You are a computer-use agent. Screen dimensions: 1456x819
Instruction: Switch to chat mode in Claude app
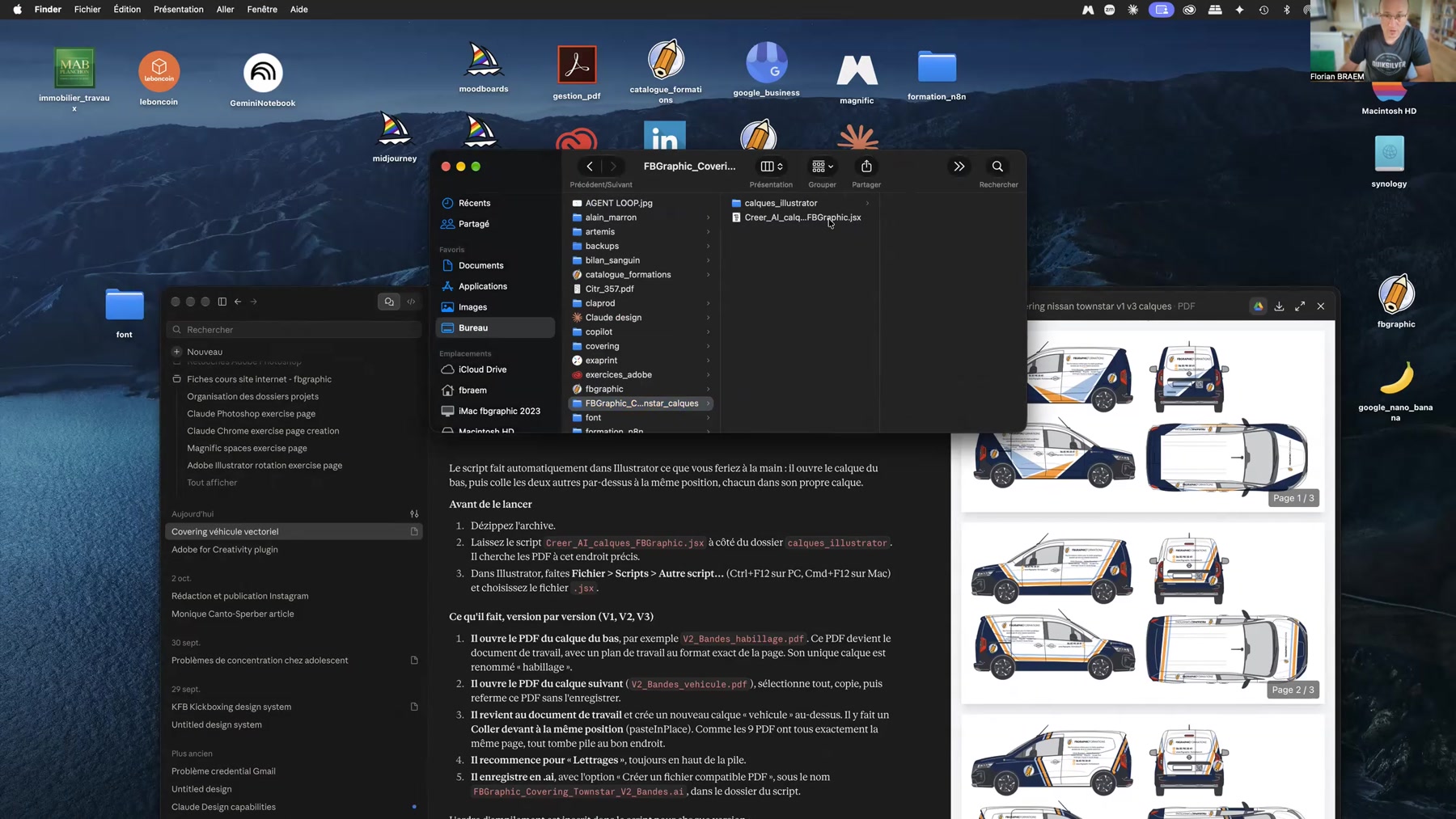389,302
